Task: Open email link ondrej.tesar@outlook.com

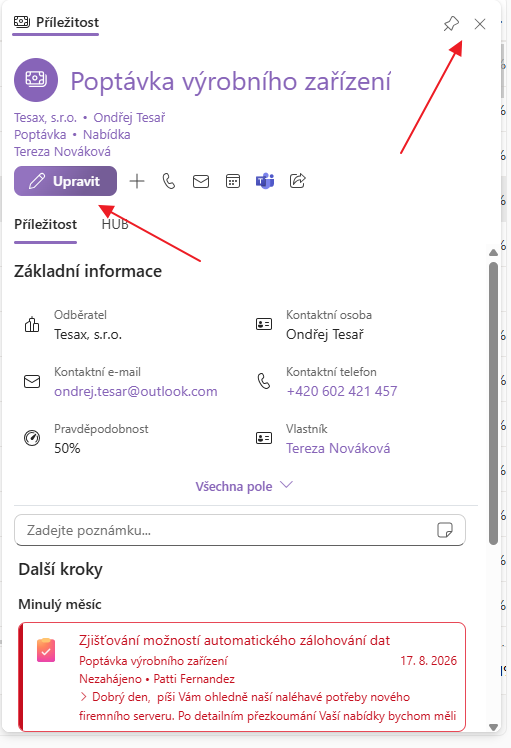Action: click(x=136, y=391)
